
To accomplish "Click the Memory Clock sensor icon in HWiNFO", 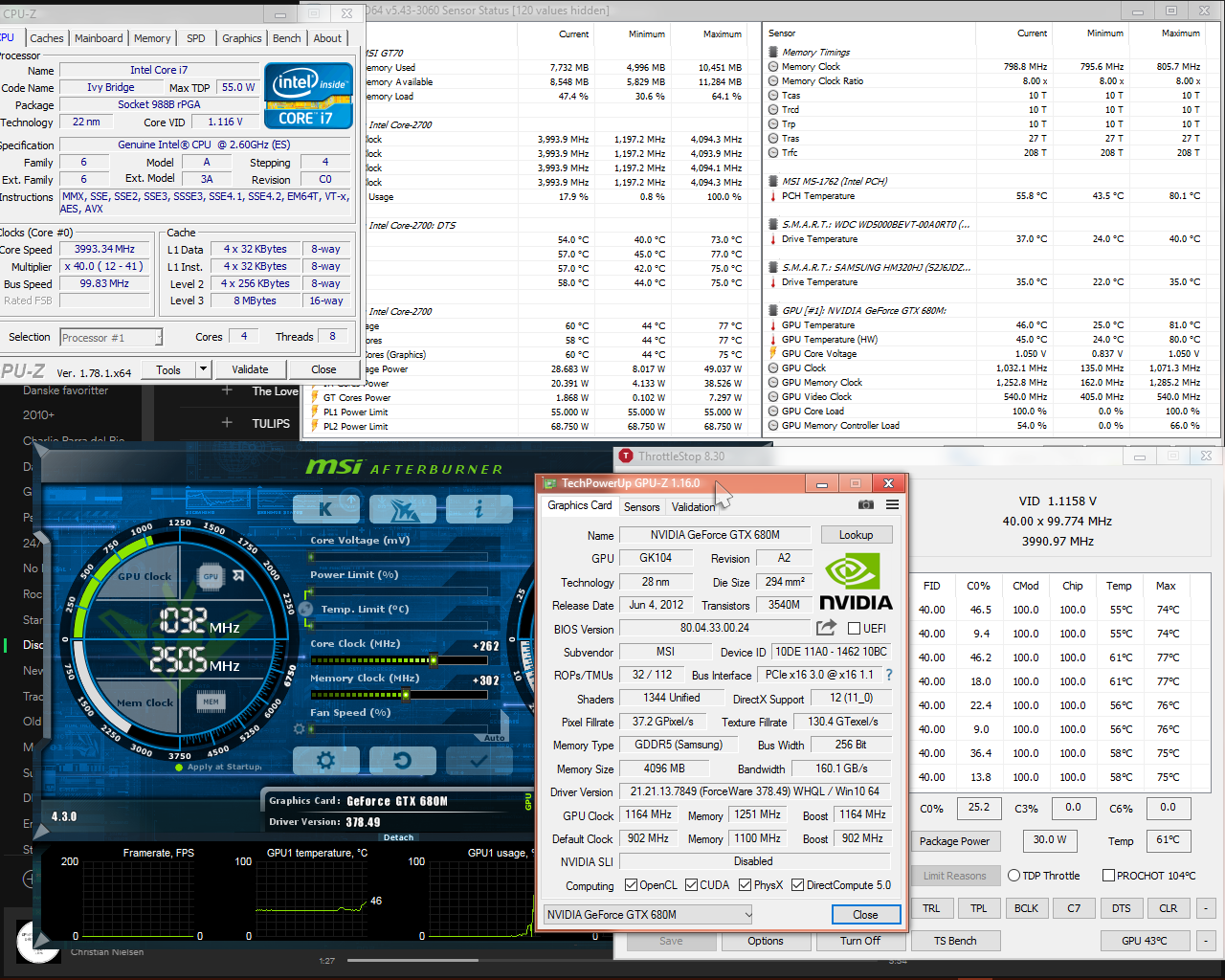I will [x=773, y=67].
